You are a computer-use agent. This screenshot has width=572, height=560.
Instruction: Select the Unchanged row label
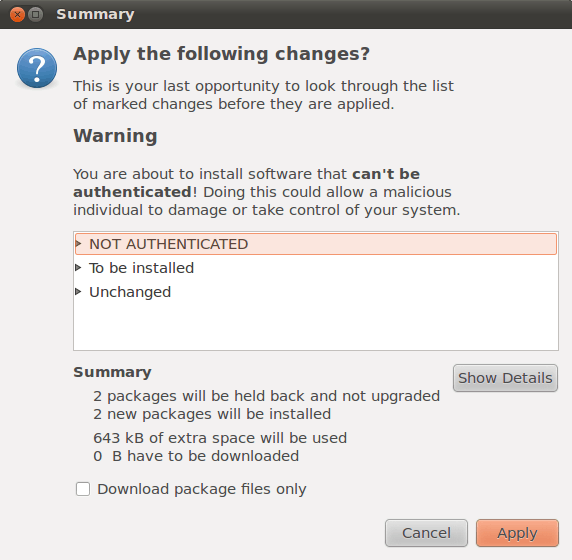[x=130, y=292]
